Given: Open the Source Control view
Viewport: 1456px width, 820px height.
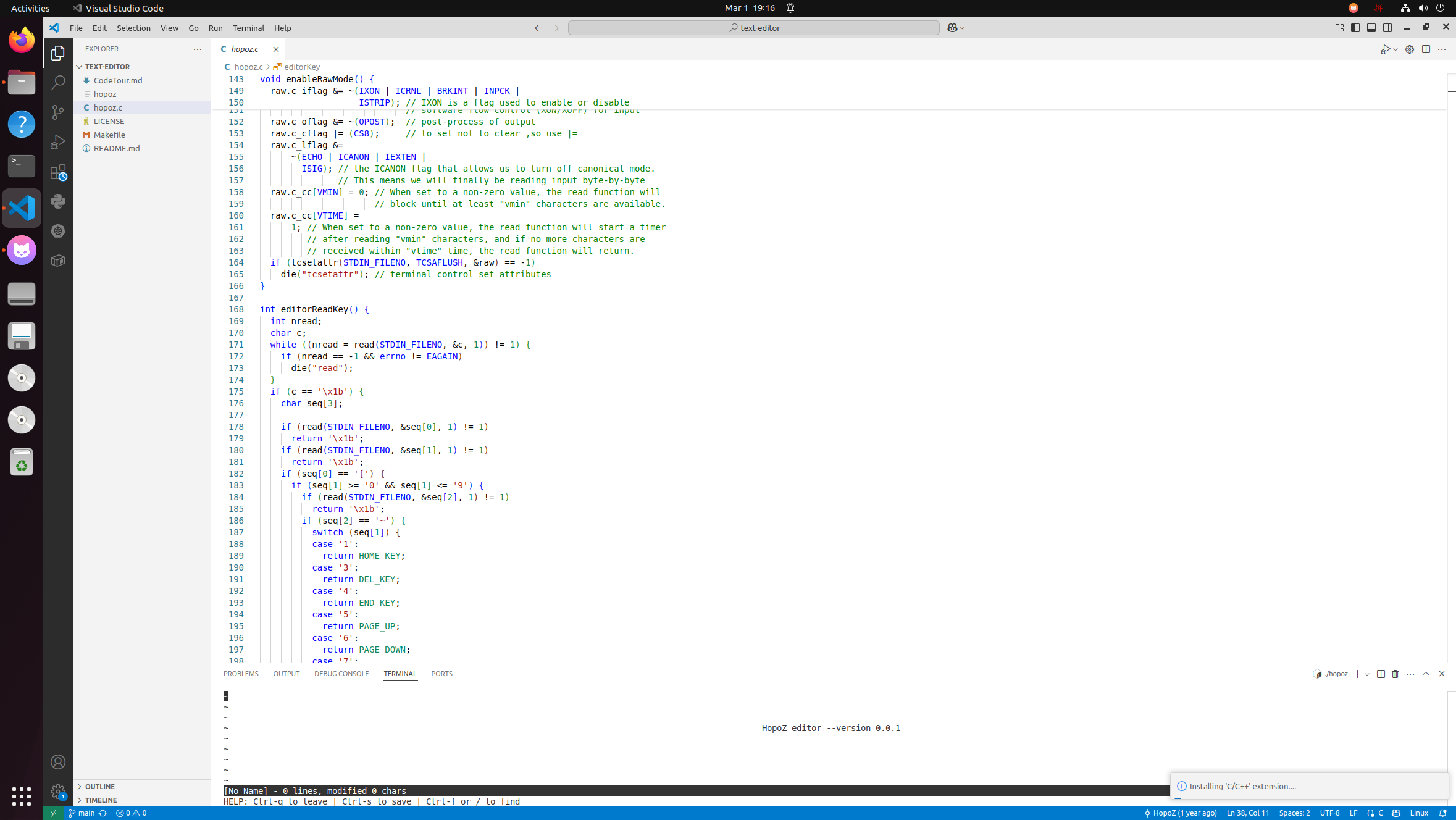Looking at the screenshot, I should [x=58, y=112].
